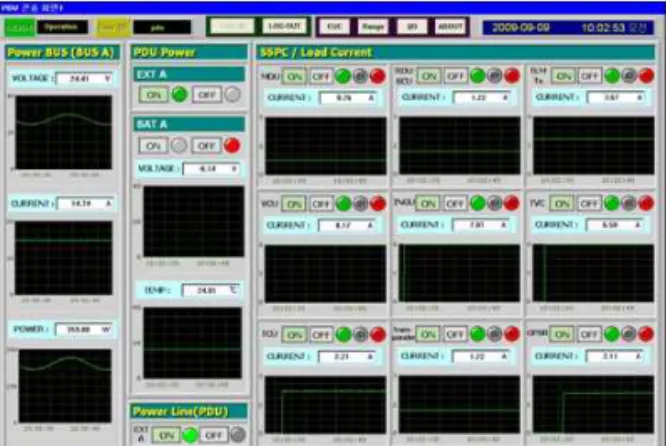Click gray middle lamp of GPSR channel
The height and width of the screenshot is (446, 666).
pos(629,334)
